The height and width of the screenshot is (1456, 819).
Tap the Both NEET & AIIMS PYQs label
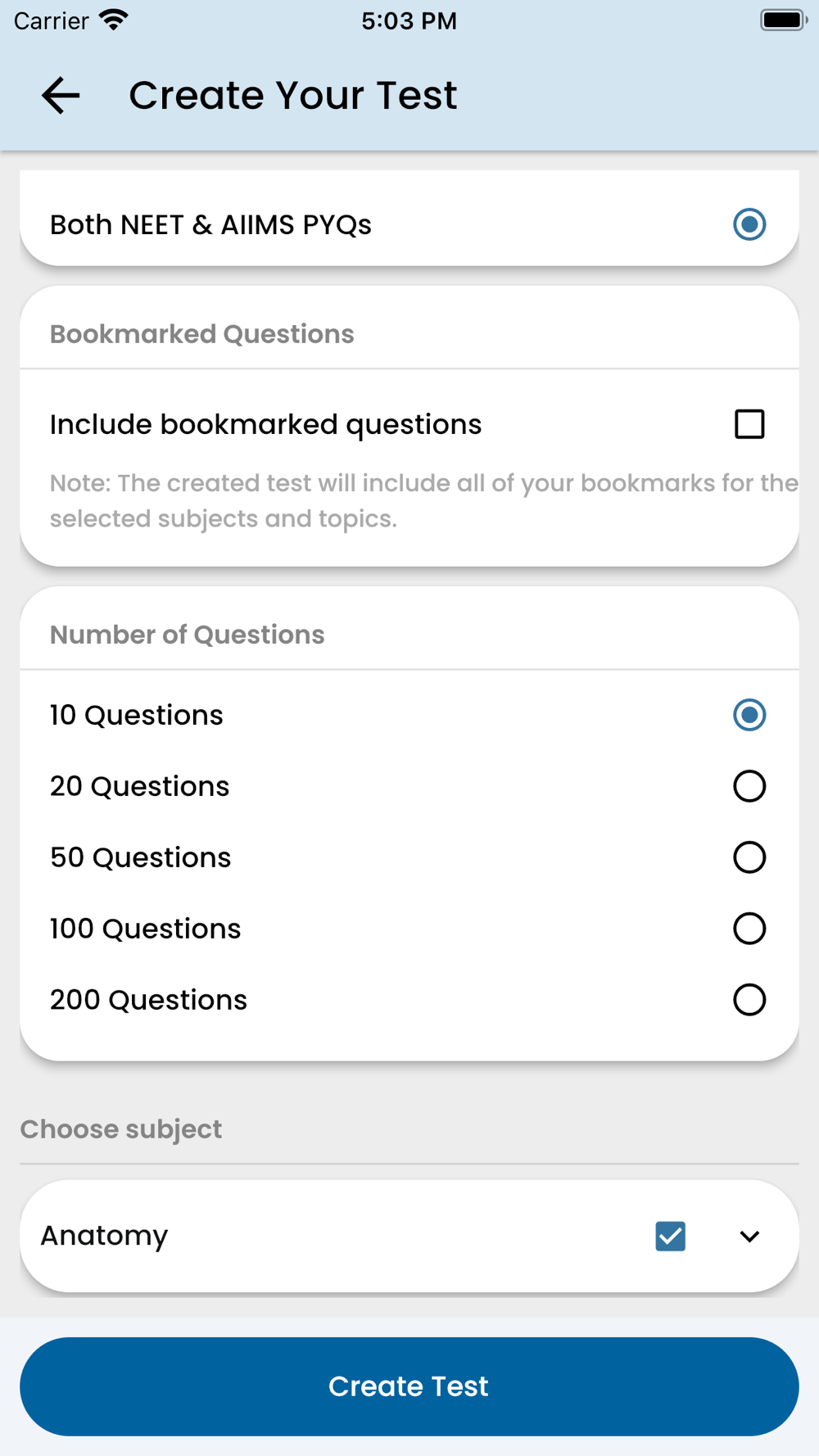(x=210, y=224)
